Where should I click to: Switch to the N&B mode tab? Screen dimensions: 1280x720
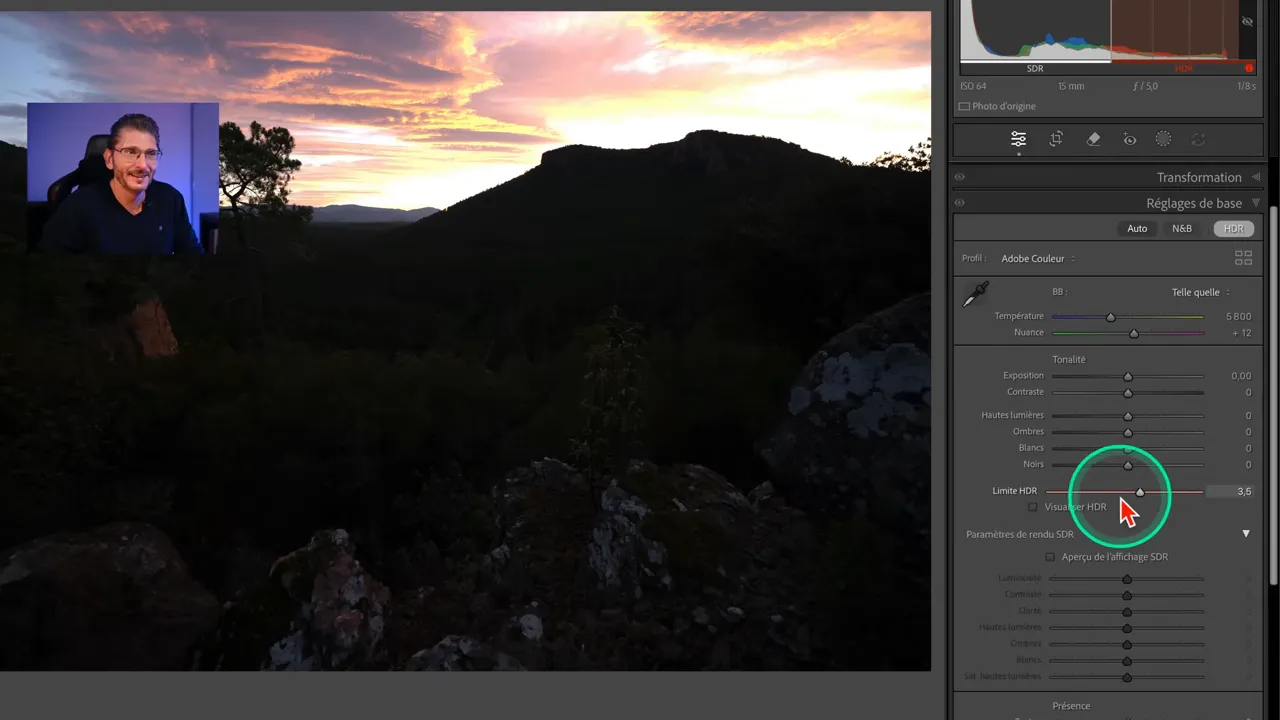pos(1181,228)
